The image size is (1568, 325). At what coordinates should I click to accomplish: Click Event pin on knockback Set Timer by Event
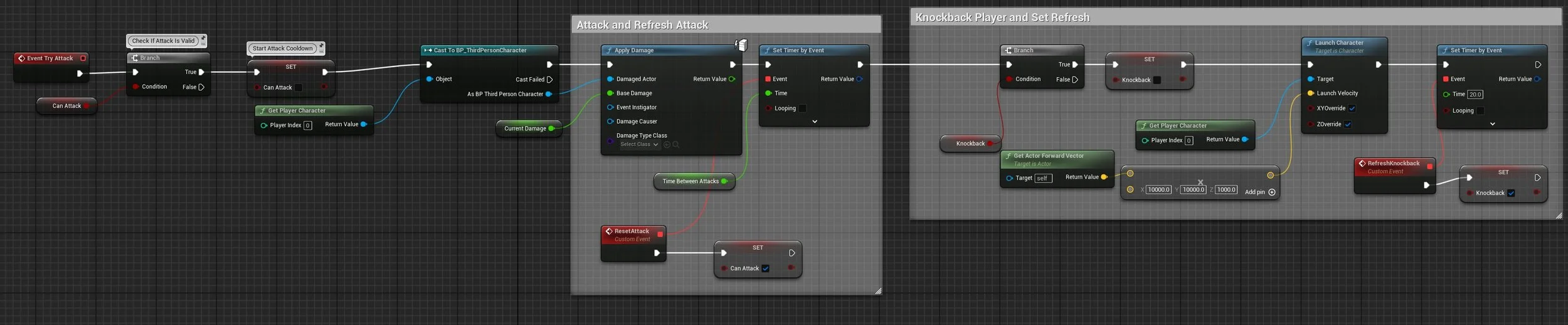click(1446, 79)
